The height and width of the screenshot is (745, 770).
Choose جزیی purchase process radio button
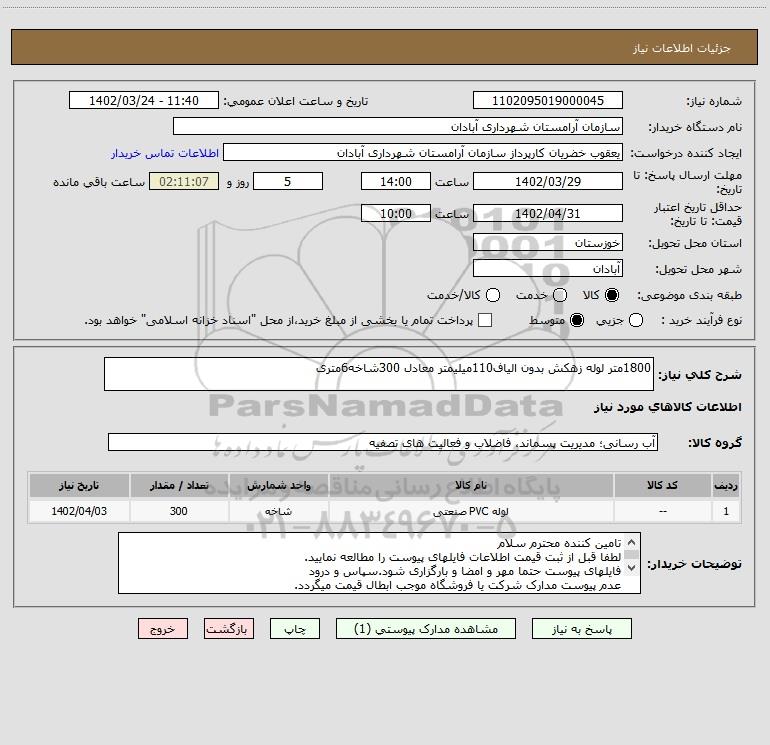click(x=635, y=320)
